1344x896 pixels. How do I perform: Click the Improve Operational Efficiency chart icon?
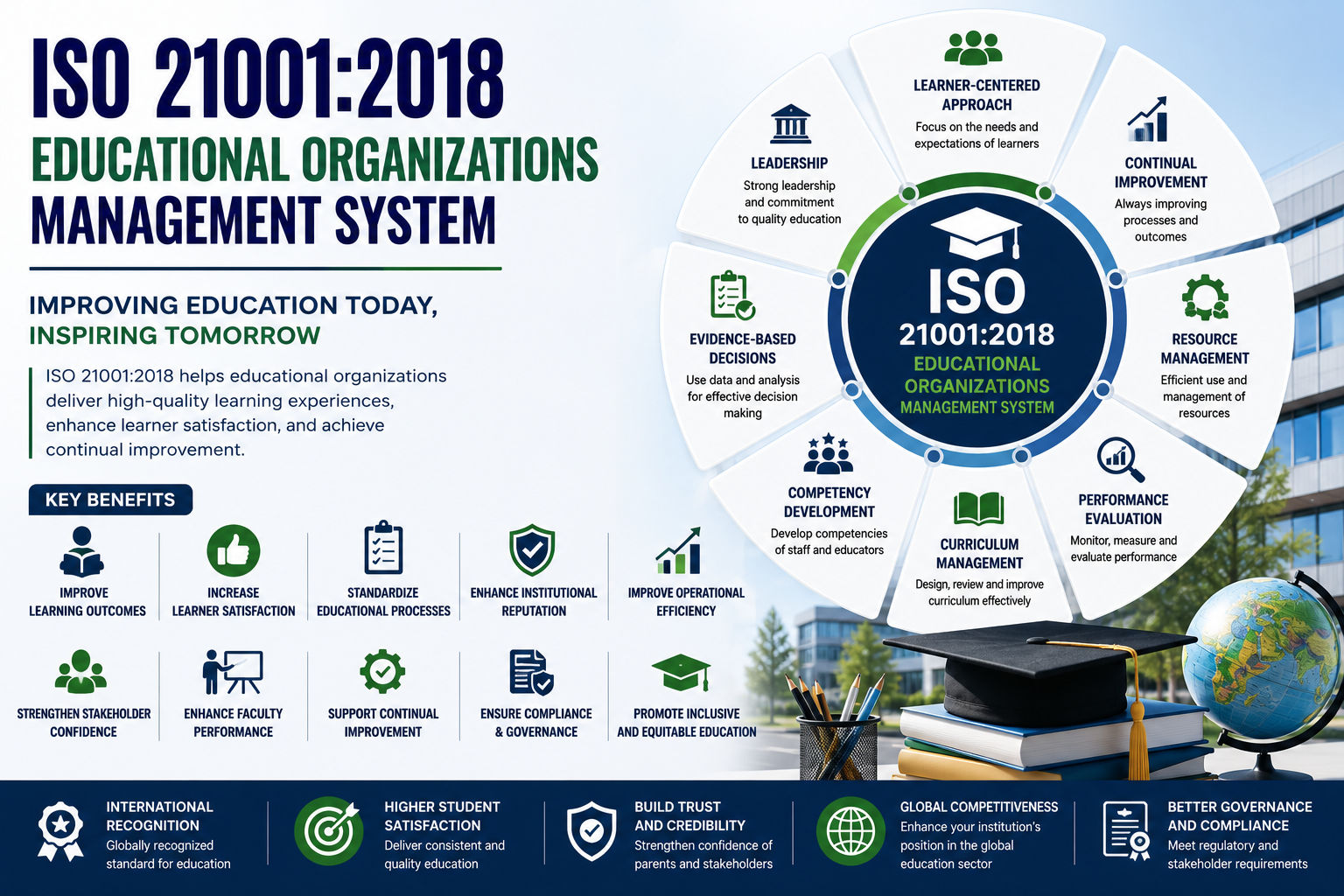[678, 550]
